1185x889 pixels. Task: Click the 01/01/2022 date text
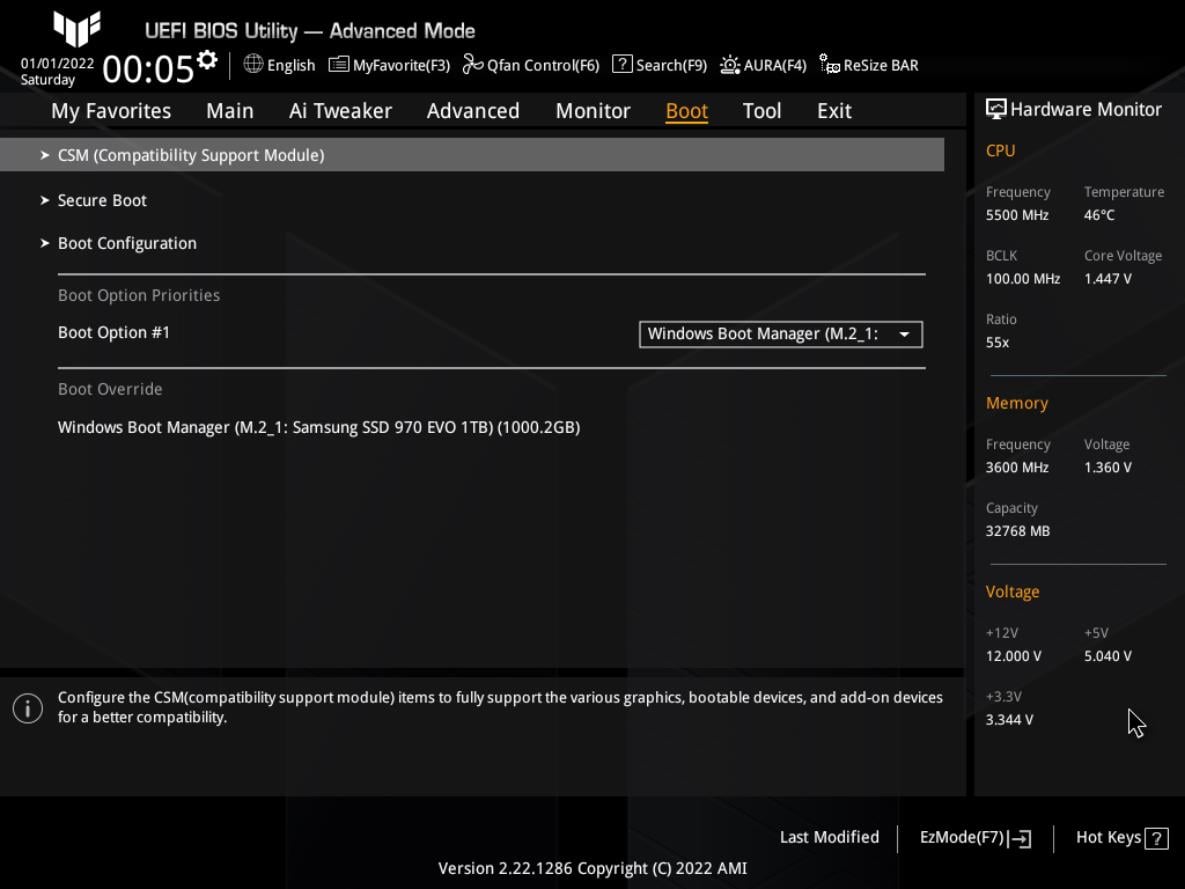click(x=57, y=64)
